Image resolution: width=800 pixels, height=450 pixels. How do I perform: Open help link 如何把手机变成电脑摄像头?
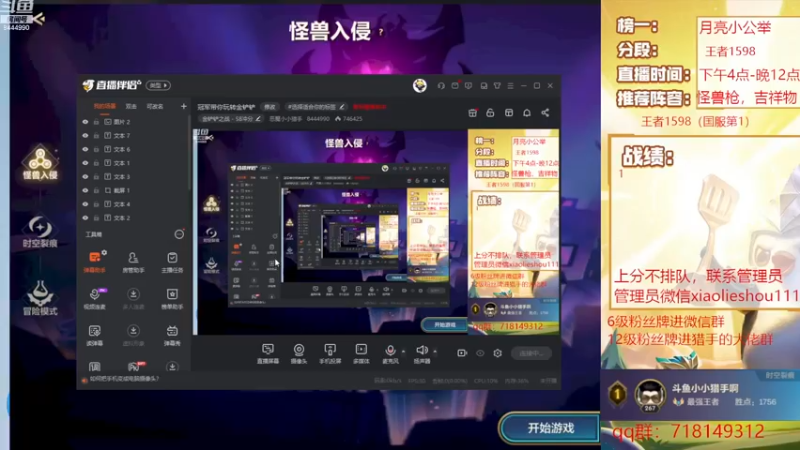(124, 379)
